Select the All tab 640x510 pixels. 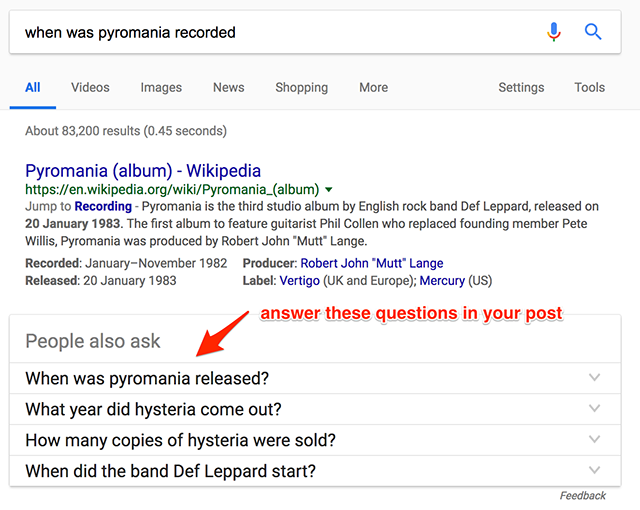tap(33, 87)
